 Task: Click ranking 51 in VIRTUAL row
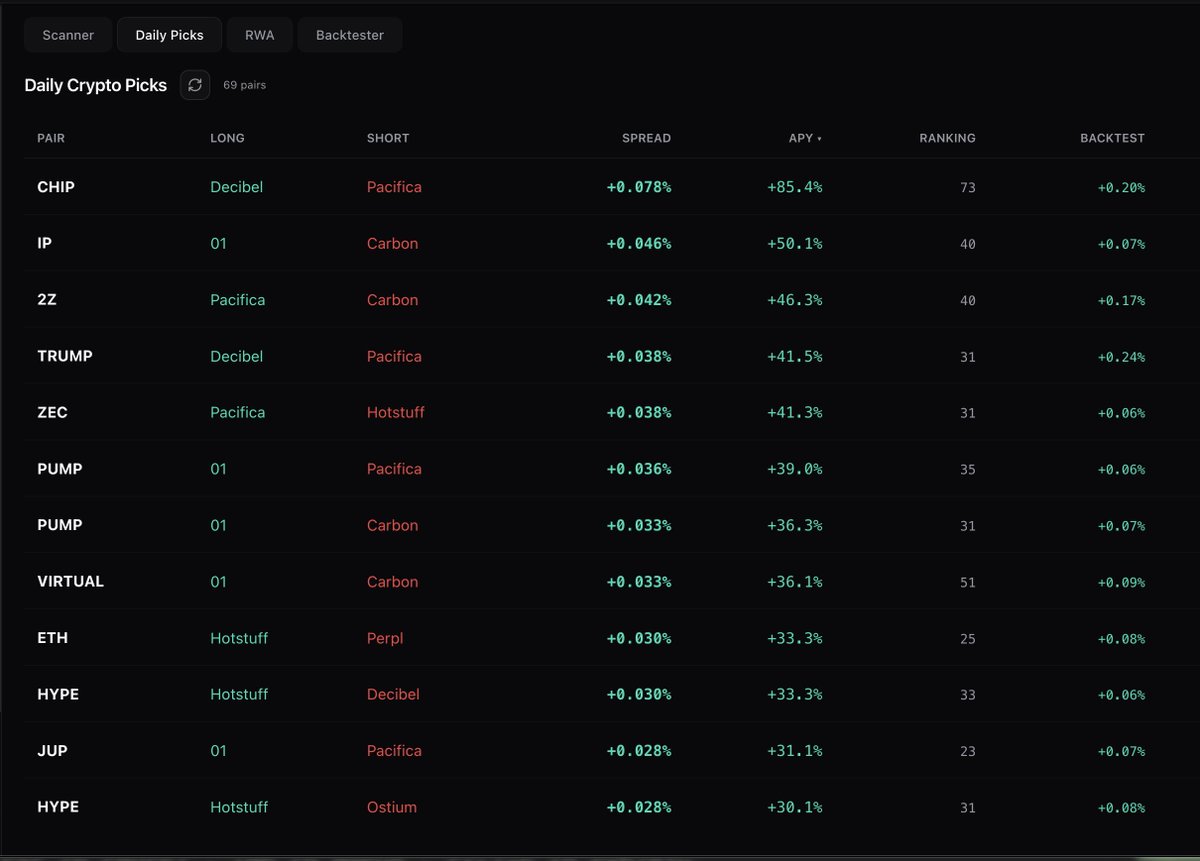point(967,582)
